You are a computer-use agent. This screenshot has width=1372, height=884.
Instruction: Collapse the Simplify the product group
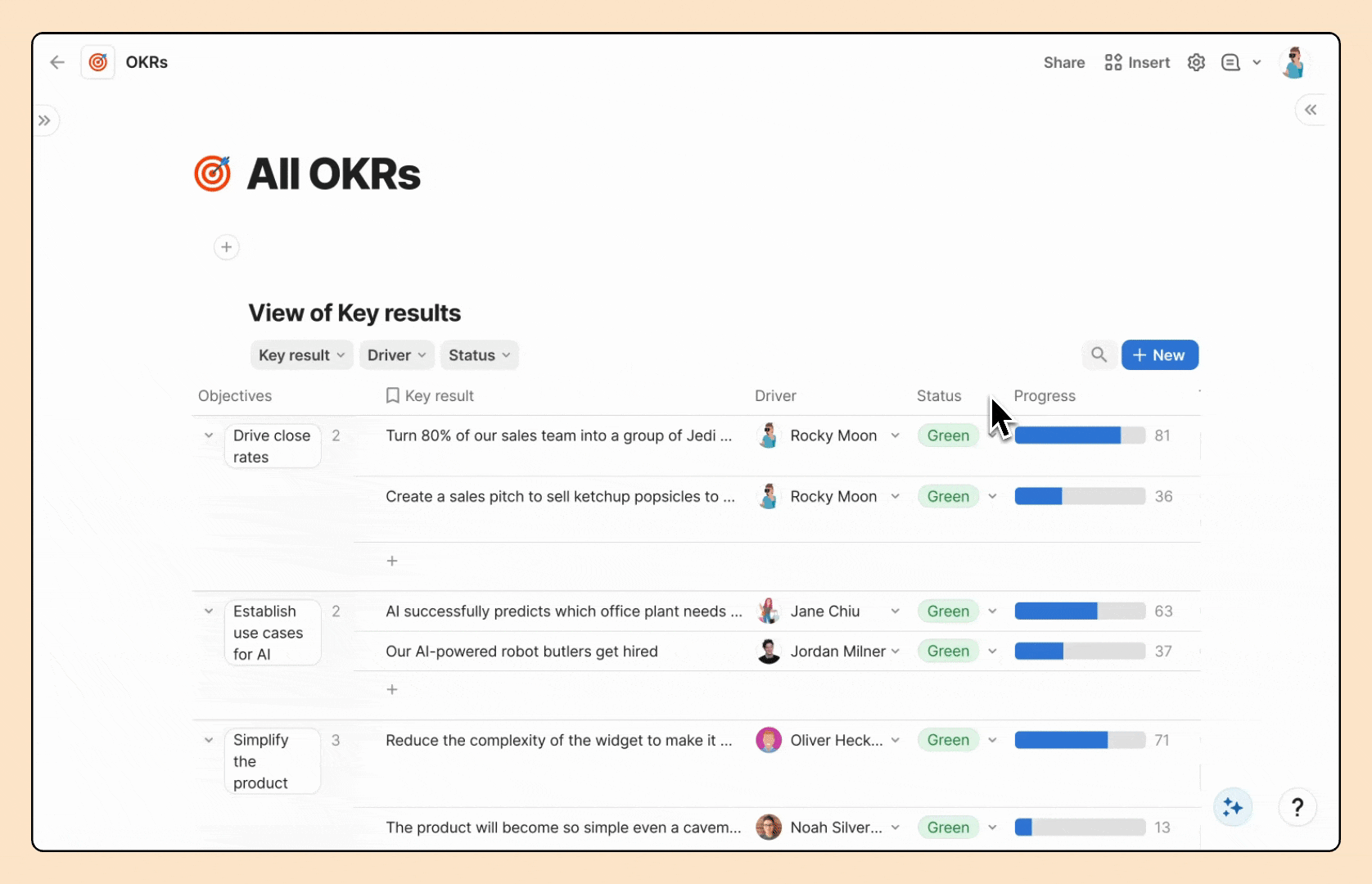pos(209,740)
